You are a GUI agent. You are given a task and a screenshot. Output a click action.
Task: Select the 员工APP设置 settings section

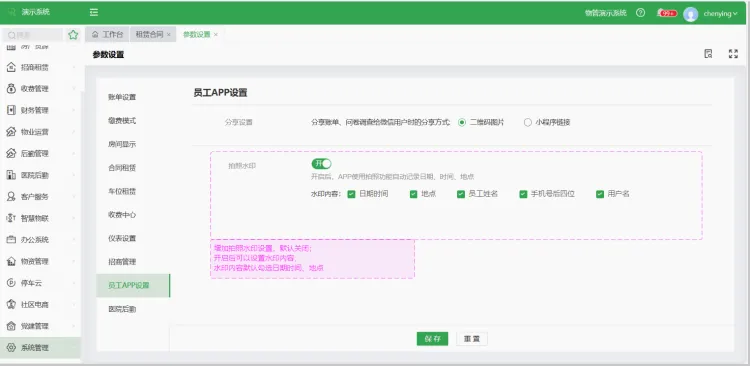click(133, 286)
